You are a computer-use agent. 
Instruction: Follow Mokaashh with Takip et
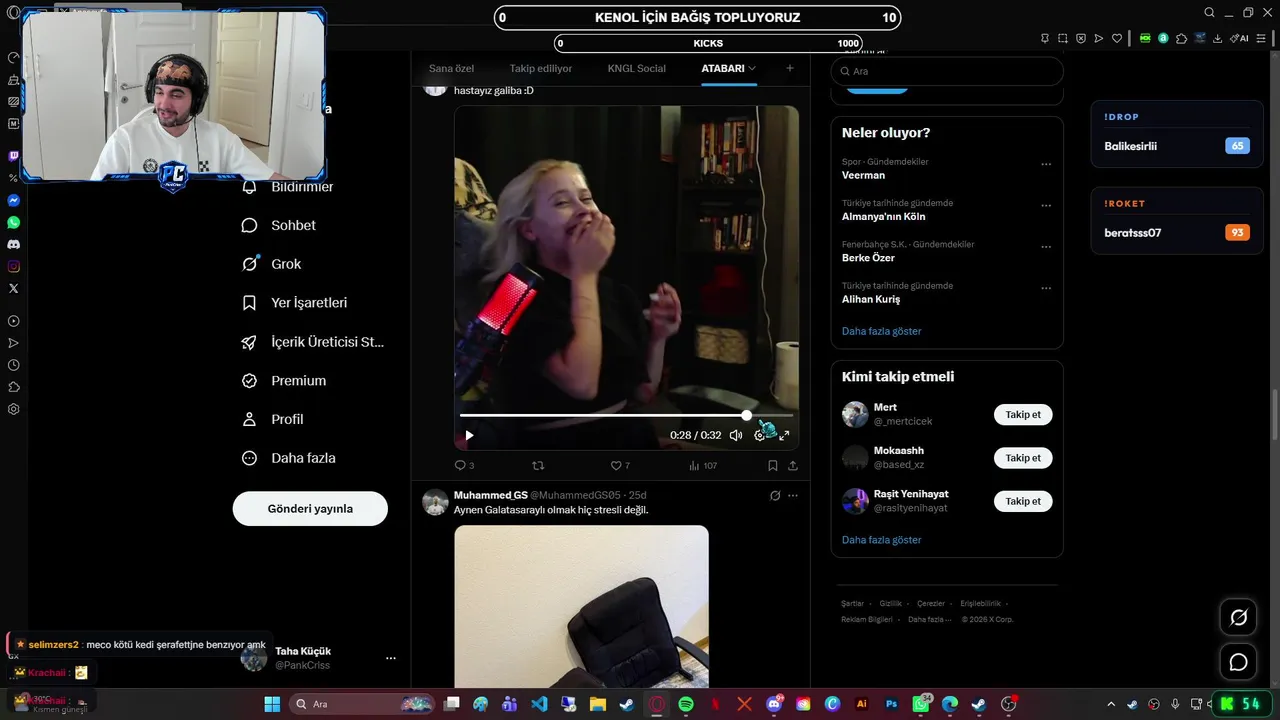pos(1023,458)
